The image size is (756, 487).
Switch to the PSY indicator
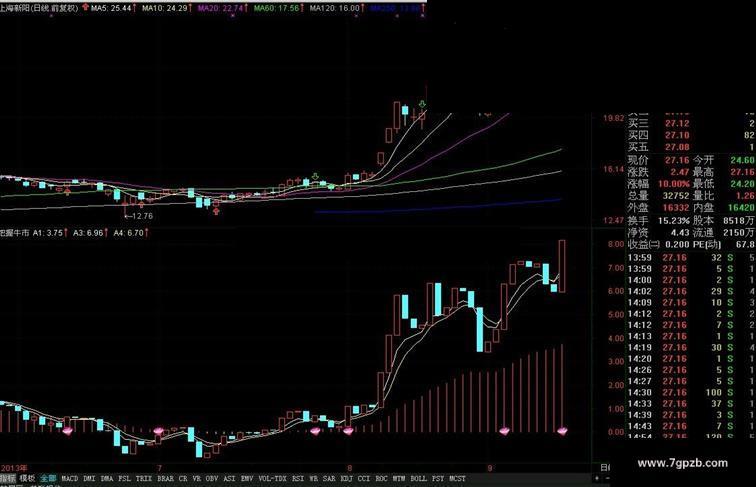coord(438,478)
